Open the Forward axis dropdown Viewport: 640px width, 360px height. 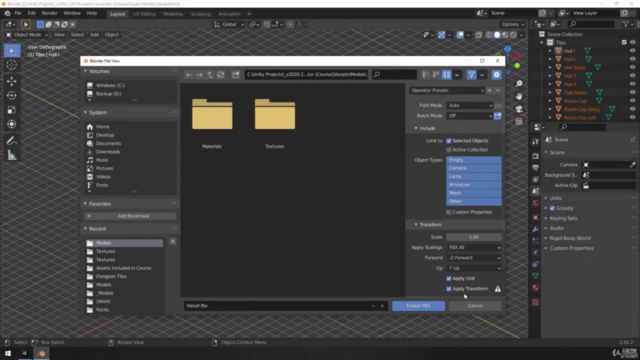coord(474,258)
